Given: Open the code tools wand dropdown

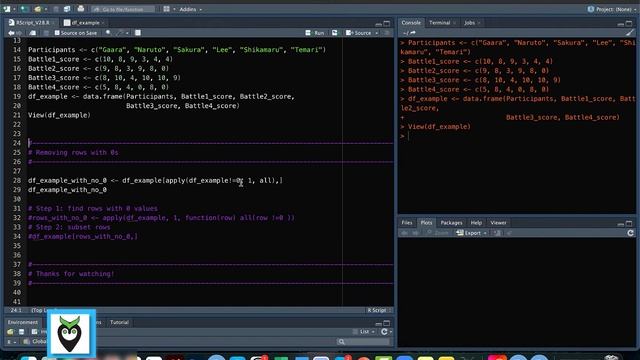Looking at the screenshot, I should pyautogui.click(x=122, y=33).
